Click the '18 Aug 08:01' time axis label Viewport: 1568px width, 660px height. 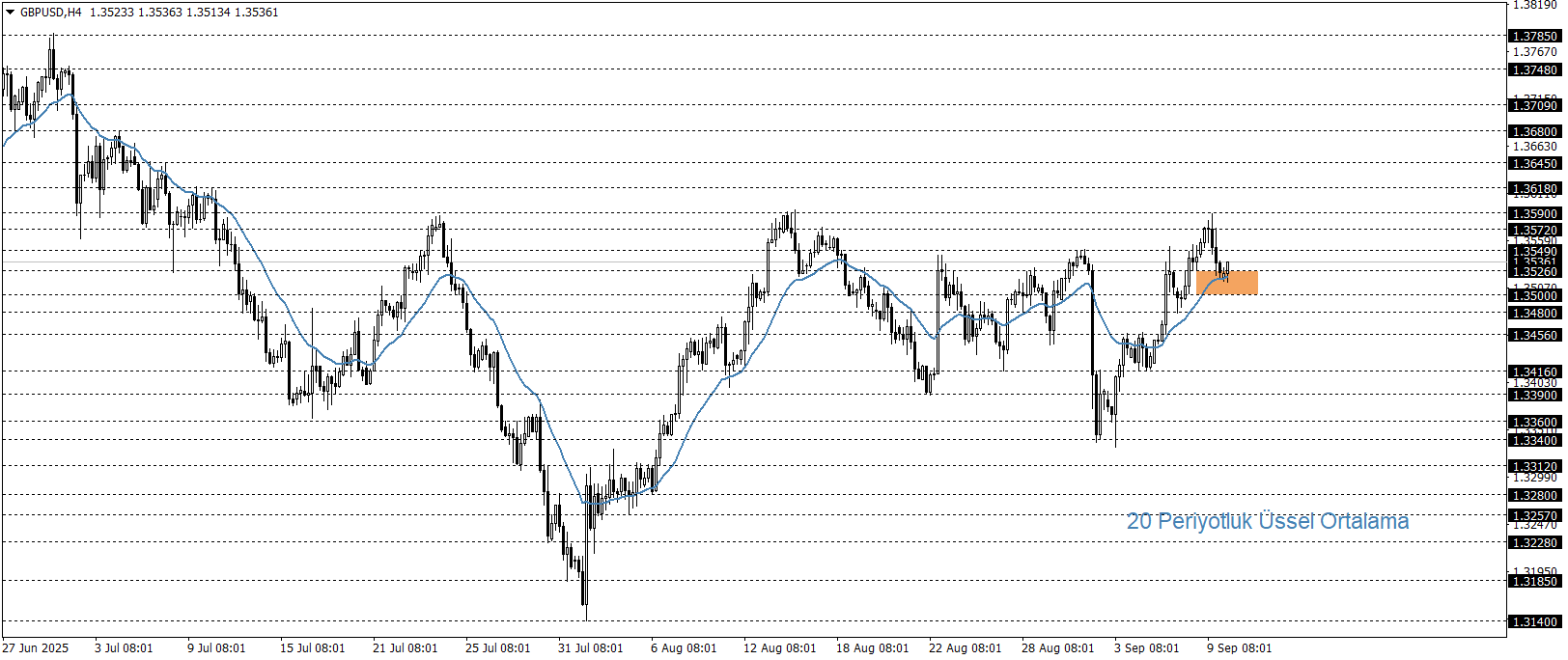(872, 648)
